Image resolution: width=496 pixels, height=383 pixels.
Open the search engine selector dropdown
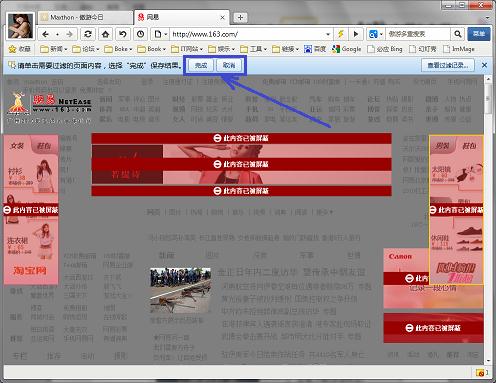point(381,34)
